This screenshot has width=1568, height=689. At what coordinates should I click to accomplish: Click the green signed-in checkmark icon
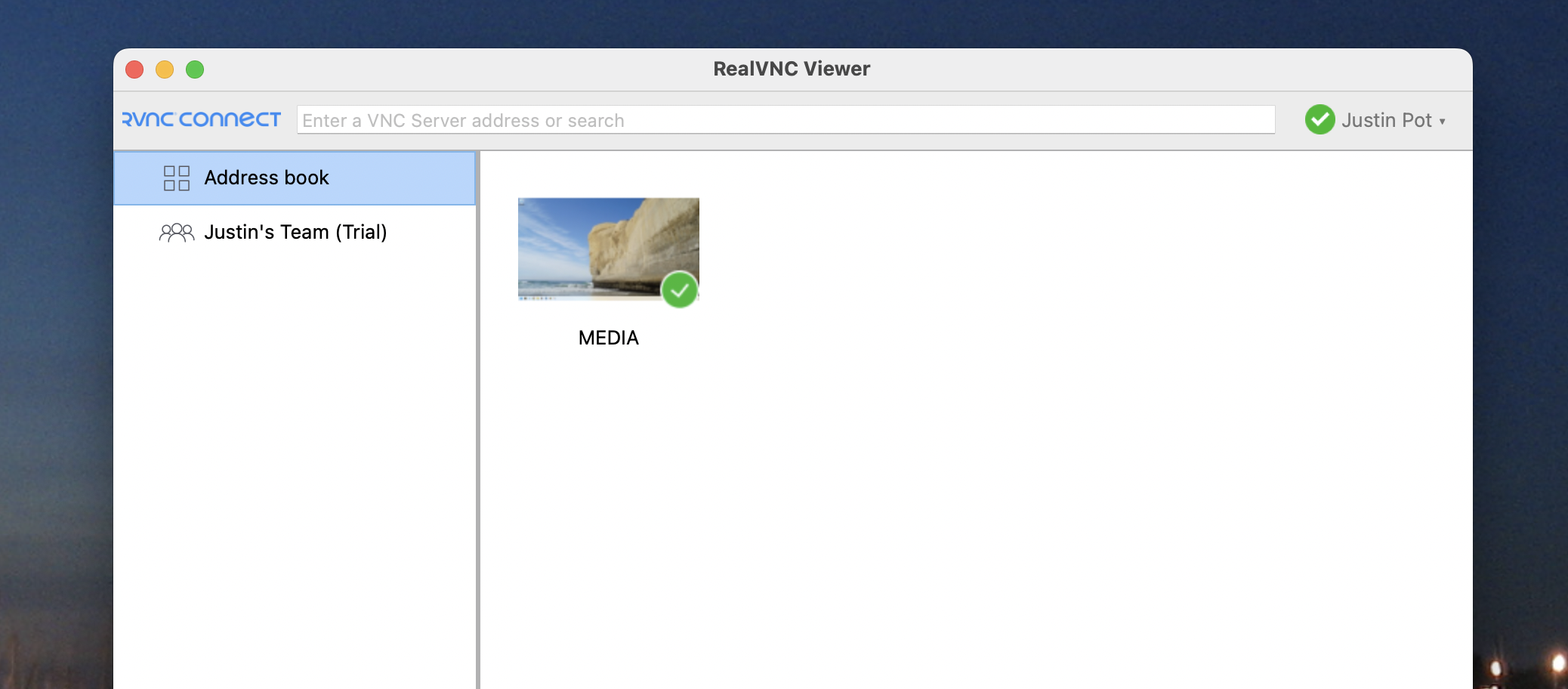[1320, 119]
